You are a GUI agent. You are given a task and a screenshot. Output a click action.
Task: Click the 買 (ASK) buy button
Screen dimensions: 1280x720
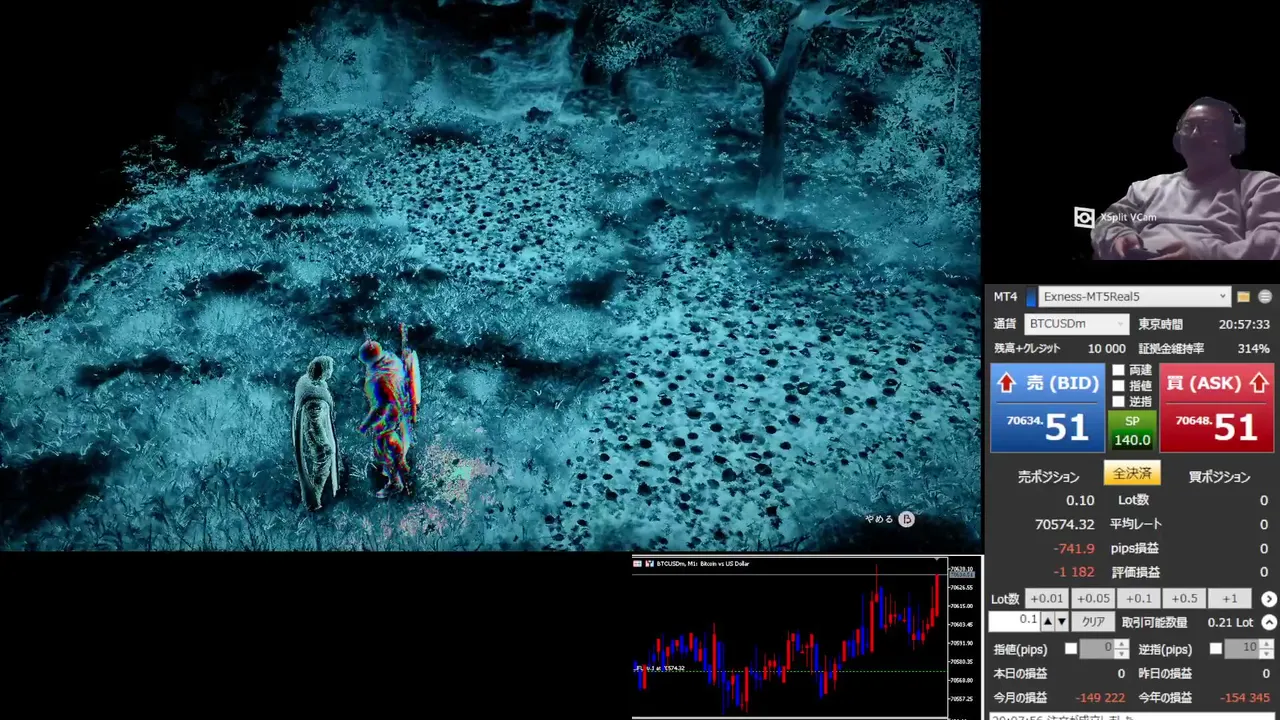(1217, 408)
